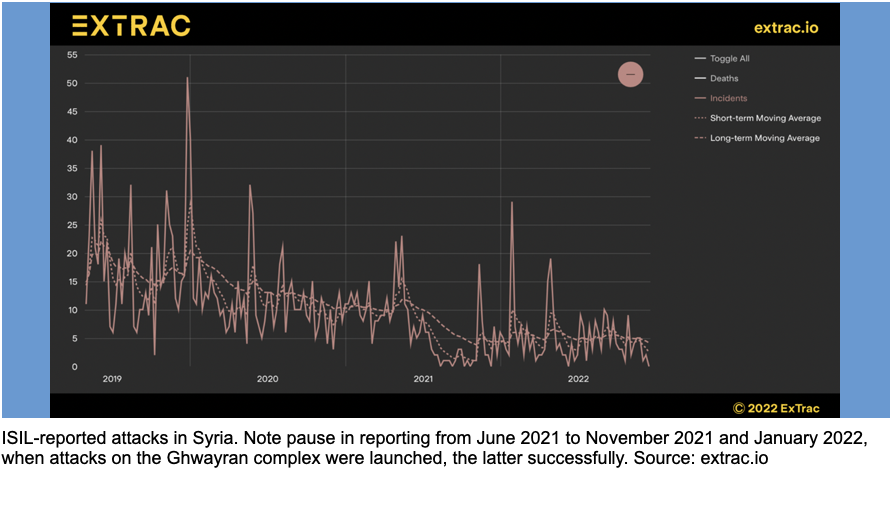Select the 2020 label on the x-axis
The height and width of the screenshot is (520, 892).
coord(267,379)
